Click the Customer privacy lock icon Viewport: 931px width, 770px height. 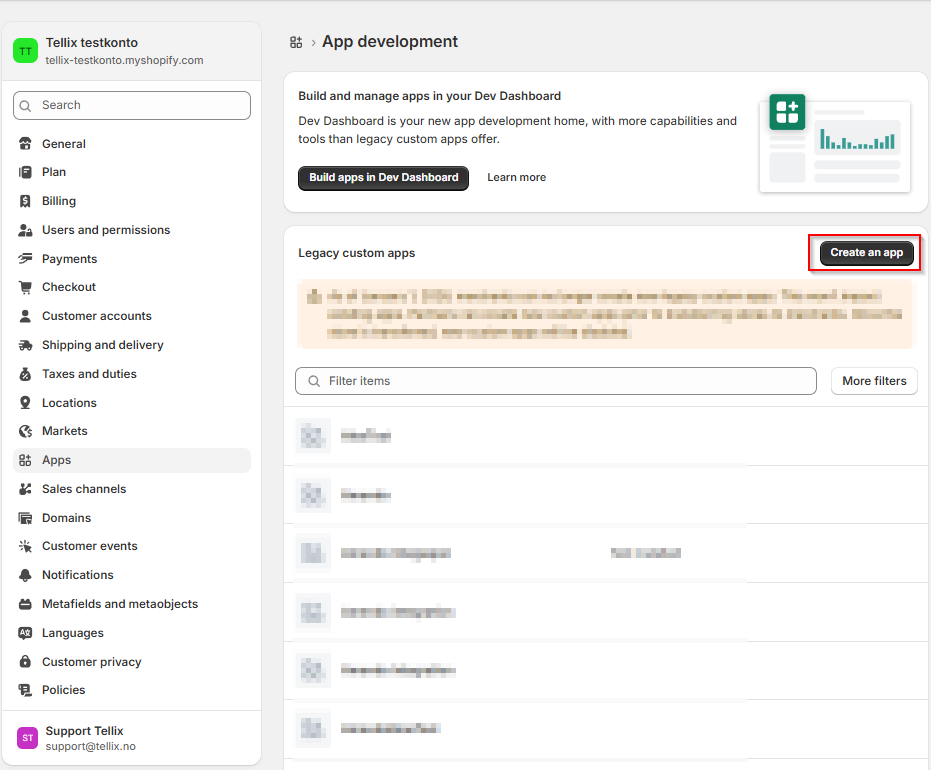25,662
